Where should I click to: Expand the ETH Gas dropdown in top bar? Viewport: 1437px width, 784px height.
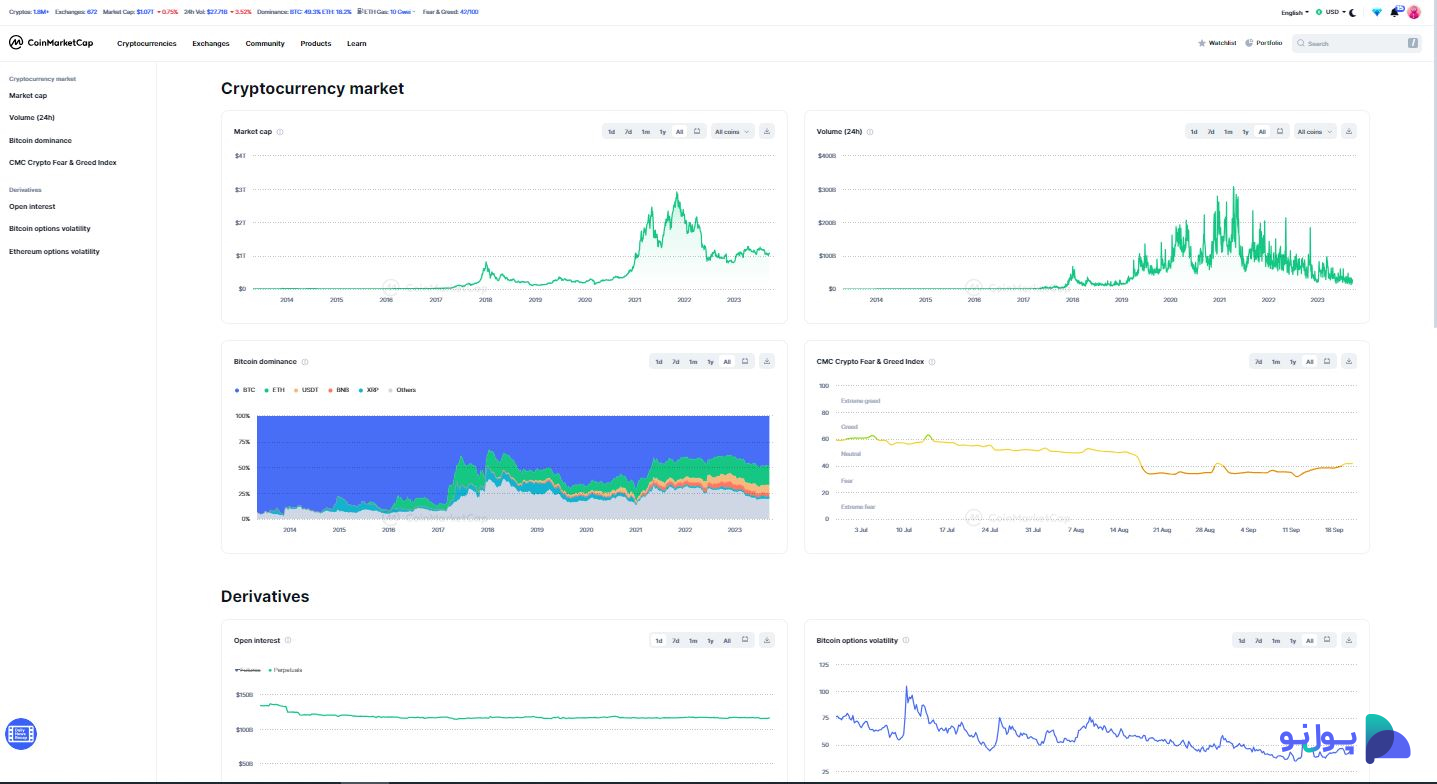click(386, 12)
